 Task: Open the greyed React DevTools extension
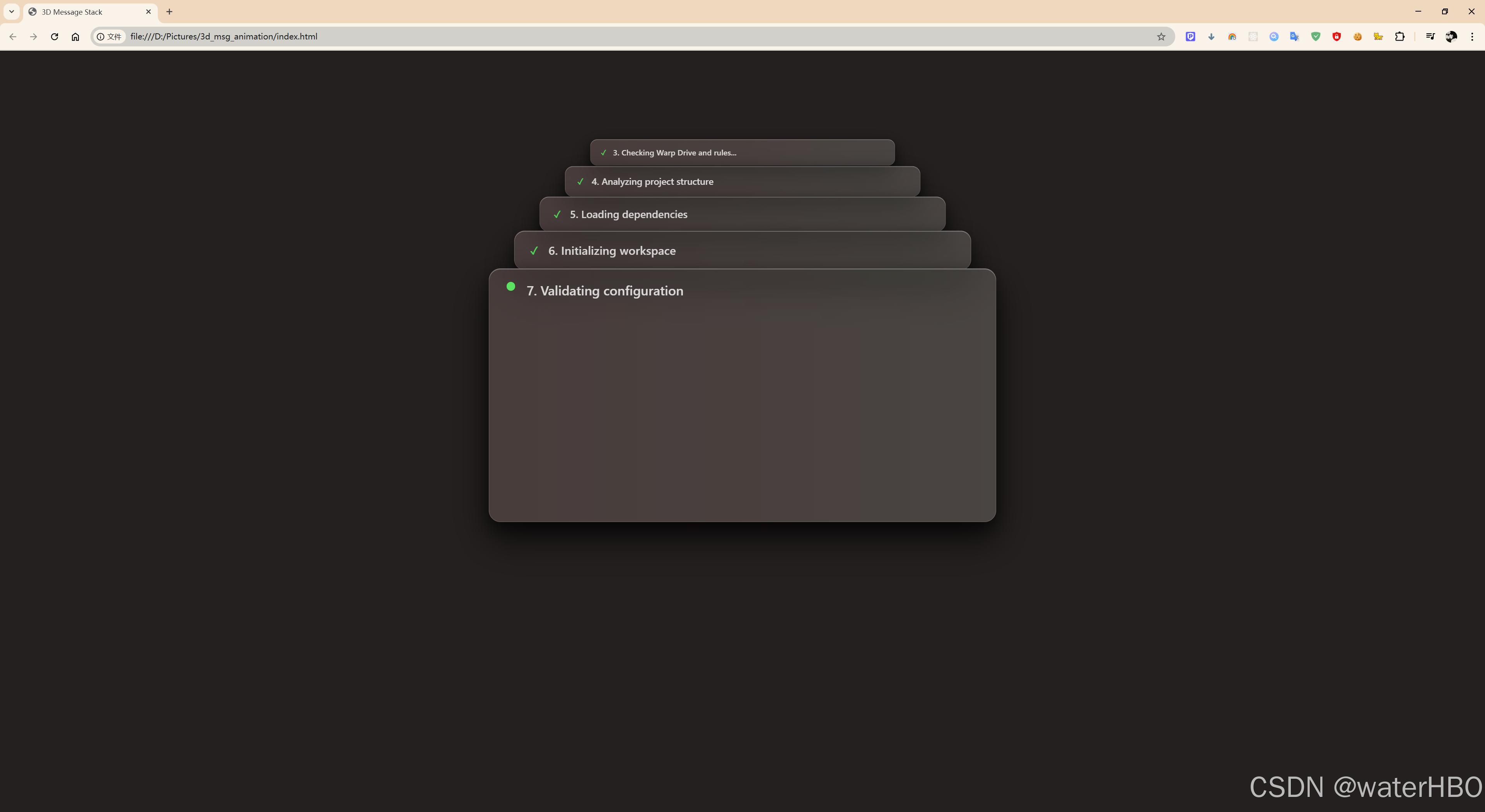pyautogui.click(x=1253, y=36)
